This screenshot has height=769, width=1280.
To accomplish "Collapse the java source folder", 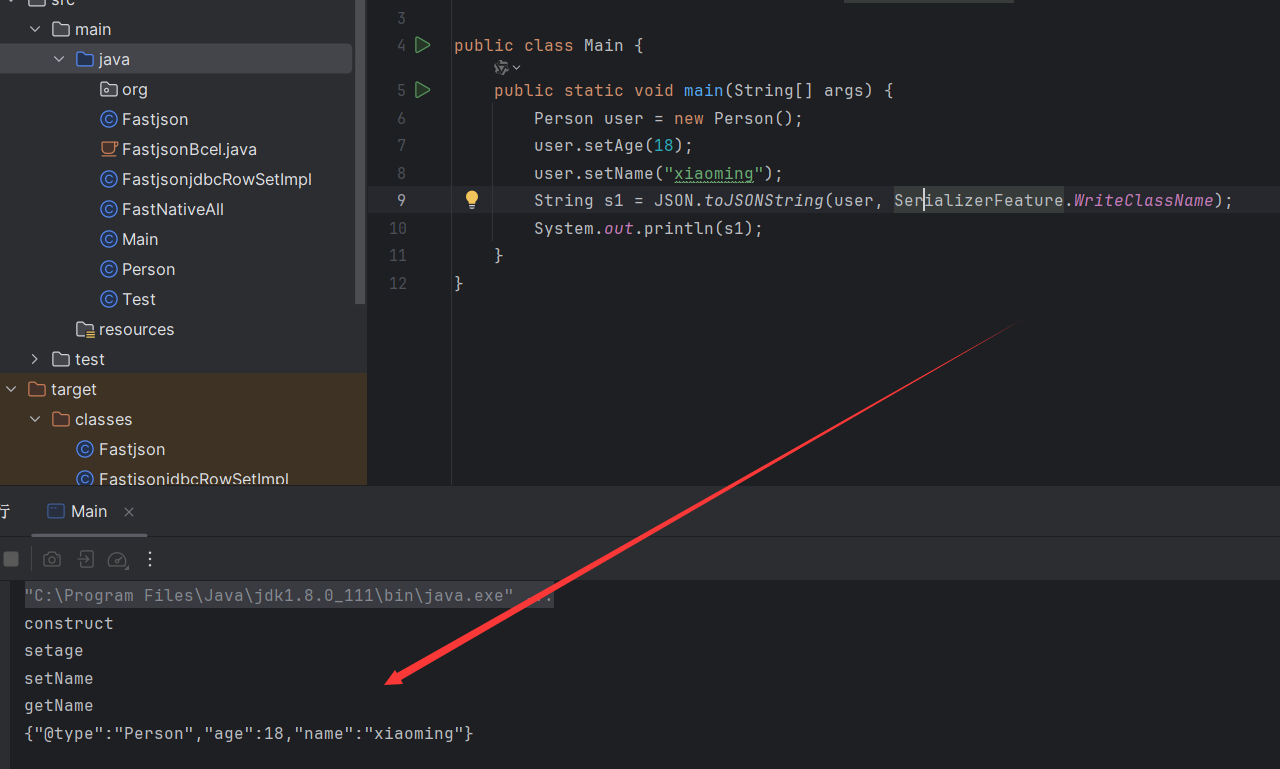I will [59, 59].
